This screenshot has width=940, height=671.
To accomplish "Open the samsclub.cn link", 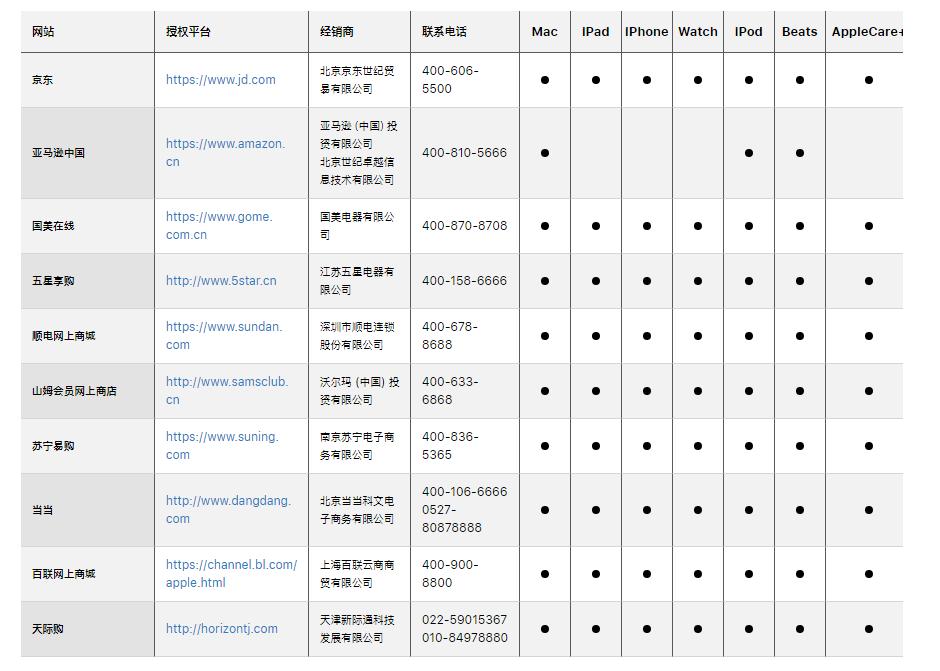I will pos(227,390).
